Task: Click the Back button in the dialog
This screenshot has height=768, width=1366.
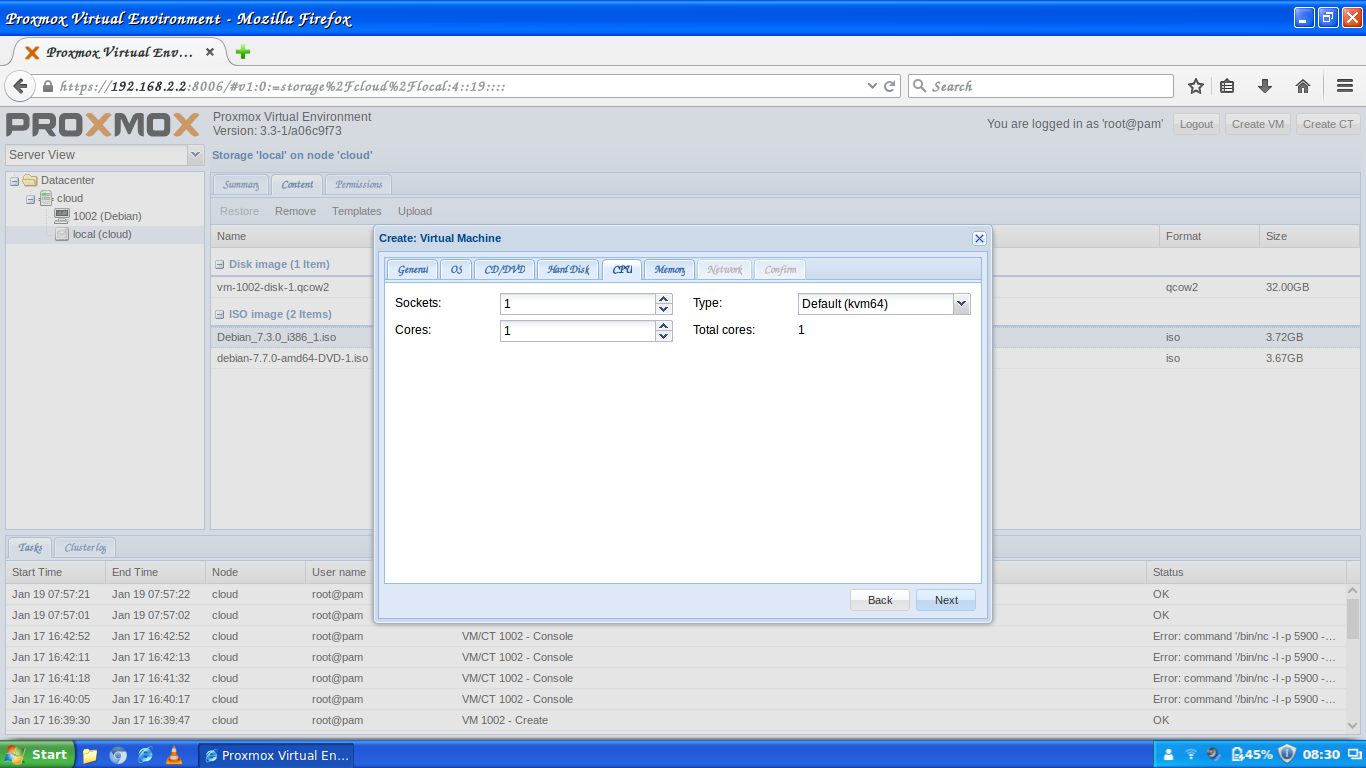Action: click(880, 600)
